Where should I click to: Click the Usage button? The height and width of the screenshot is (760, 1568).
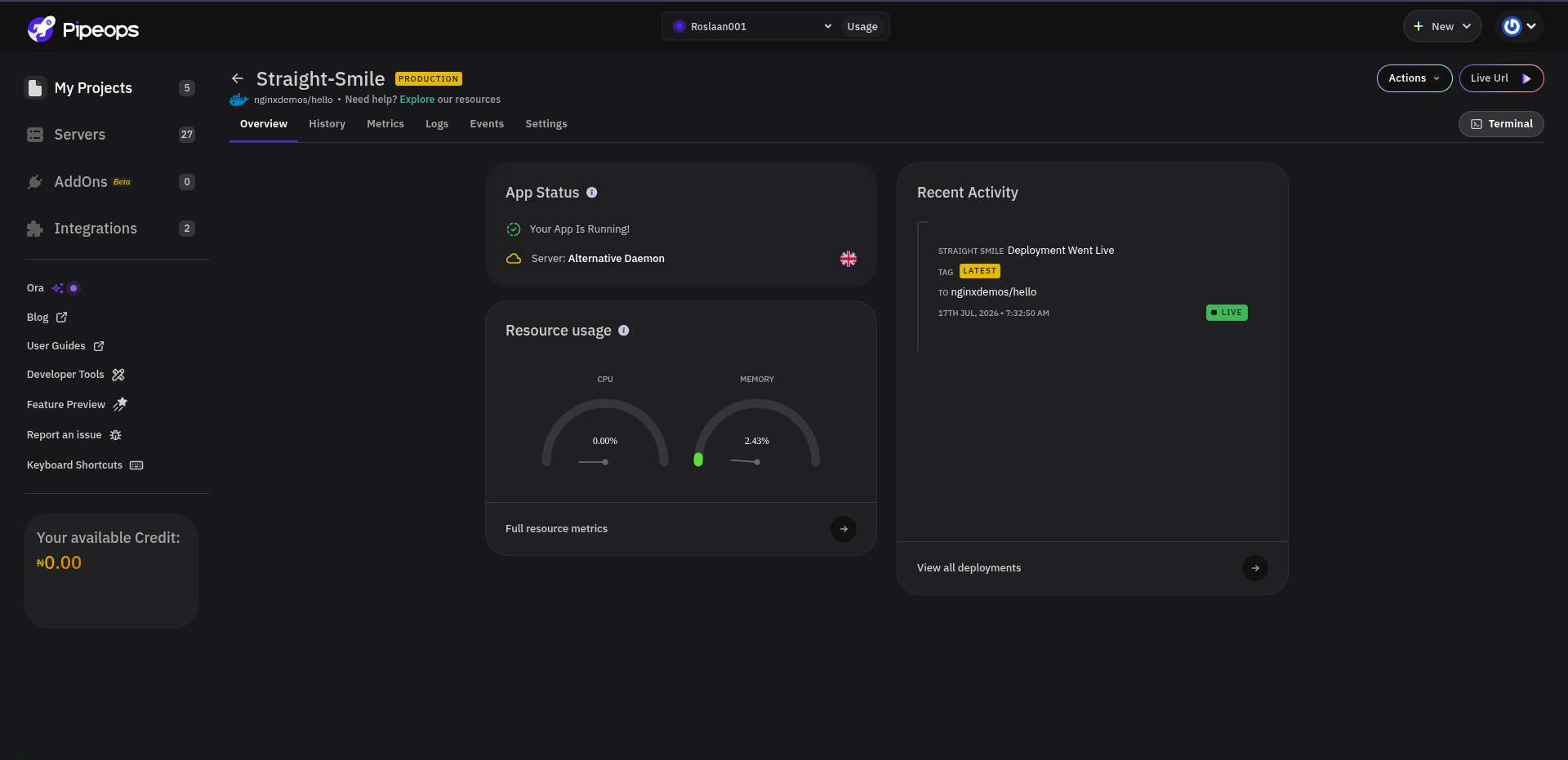pyautogui.click(x=862, y=26)
